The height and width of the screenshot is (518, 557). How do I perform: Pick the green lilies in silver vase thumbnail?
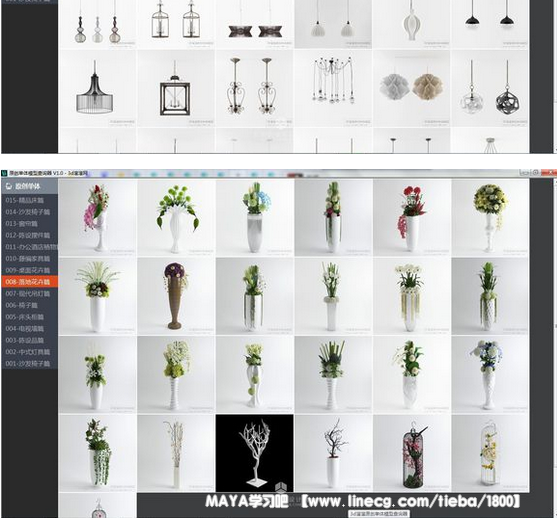pyautogui.click(x=254, y=296)
